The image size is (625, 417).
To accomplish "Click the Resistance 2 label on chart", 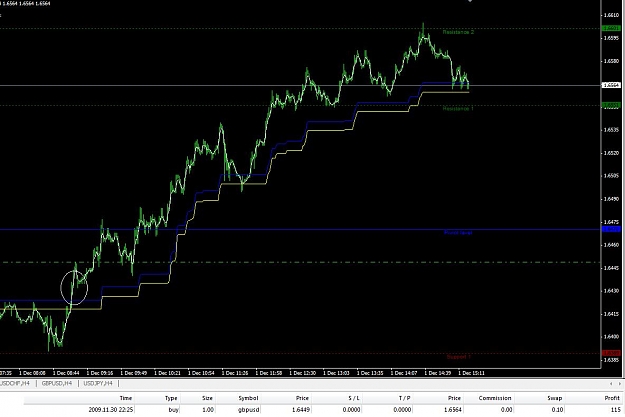I will [x=458, y=32].
